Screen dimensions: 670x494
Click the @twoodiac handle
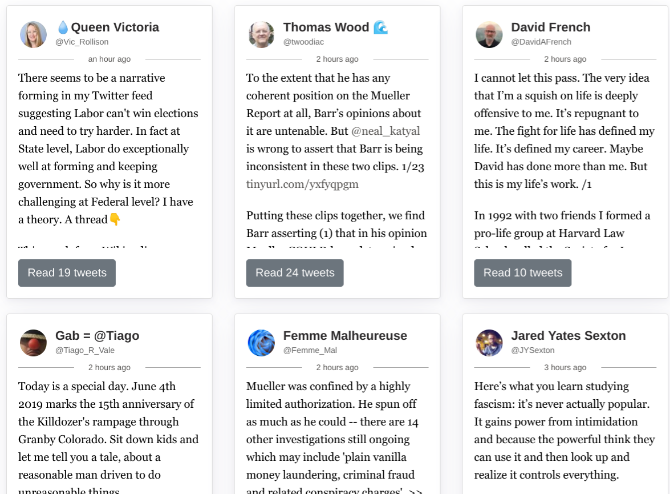point(303,43)
